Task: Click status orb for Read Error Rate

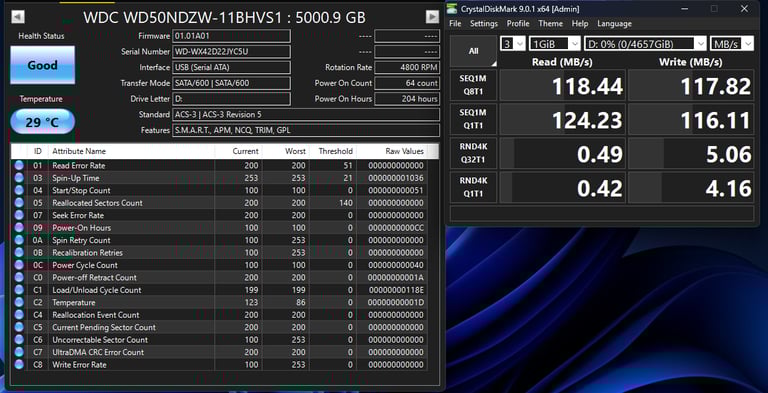Action: click(x=19, y=165)
